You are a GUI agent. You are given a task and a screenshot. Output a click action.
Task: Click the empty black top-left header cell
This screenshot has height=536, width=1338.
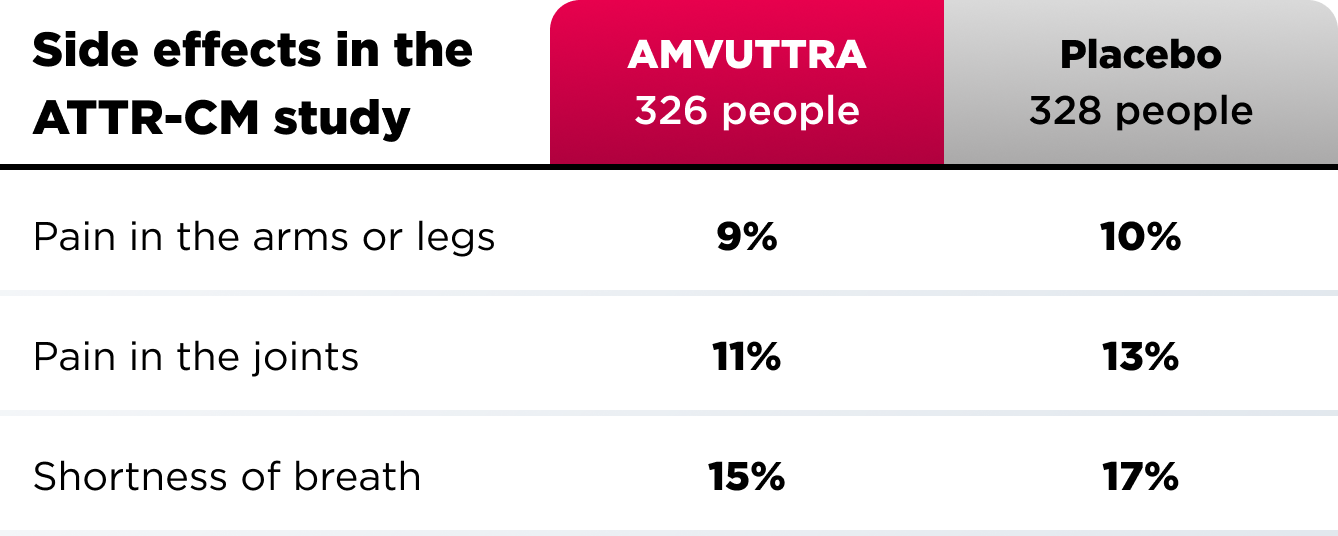(274, 85)
